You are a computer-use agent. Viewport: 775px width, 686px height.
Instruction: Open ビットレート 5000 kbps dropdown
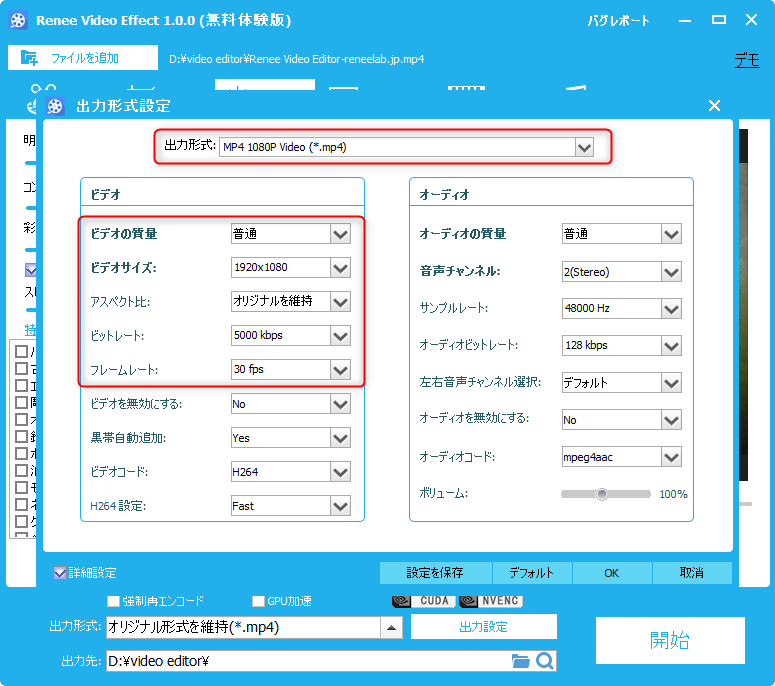coord(340,336)
